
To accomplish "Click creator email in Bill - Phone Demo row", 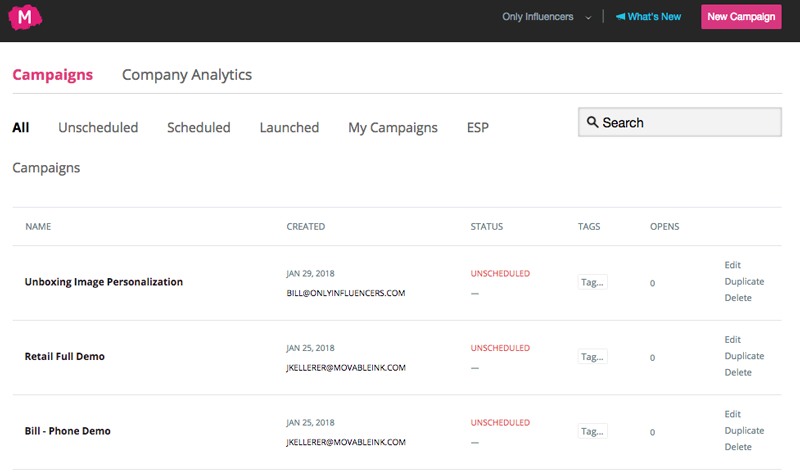I will pyautogui.click(x=346, y=442).
